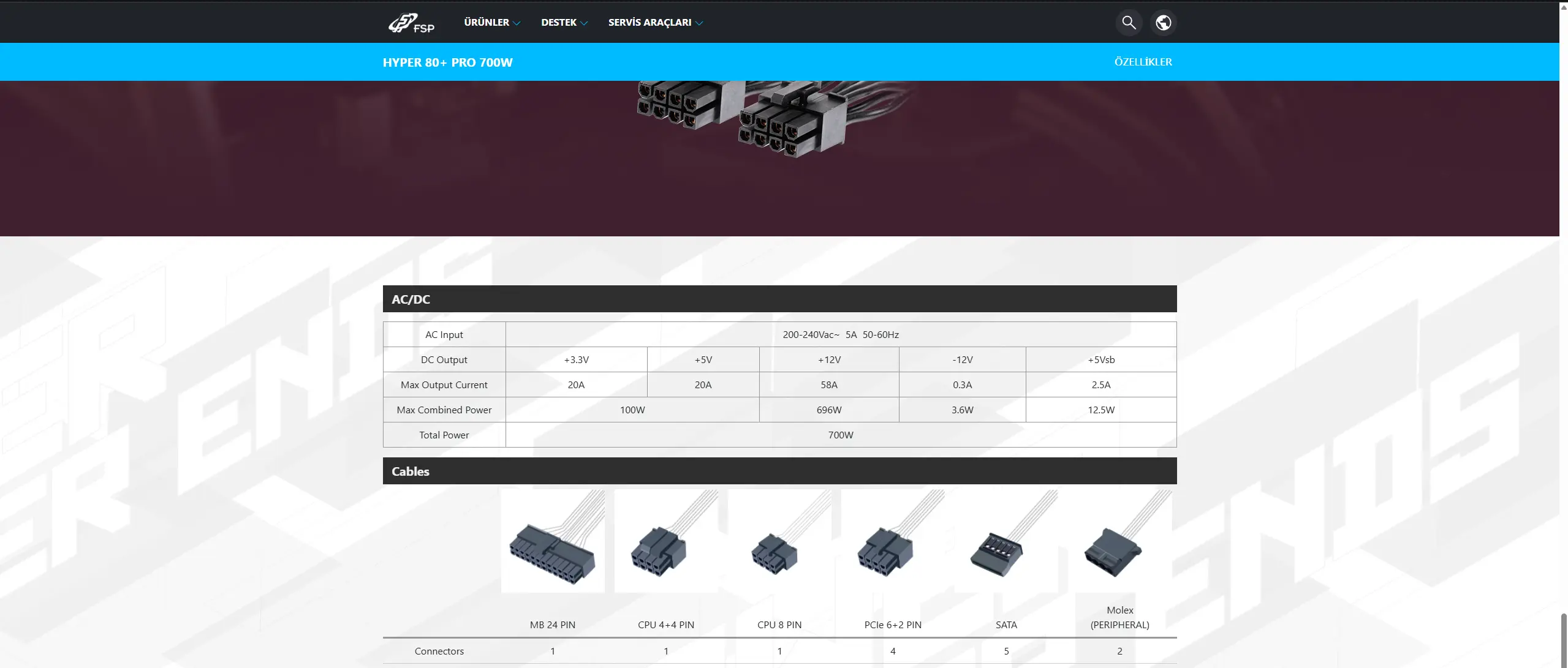This screenshot has width=1568, height=668.
Task: Click the HYPER 80+ PRO 700W title
Action: tap(447, 62)
